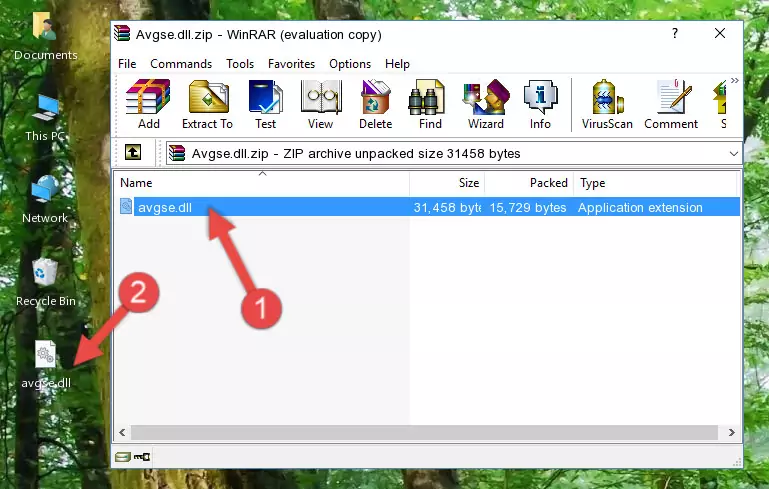This screenshot has width=769, height=489.
Task: Launch the Wizard tool
Action: (x=486, y=104)
